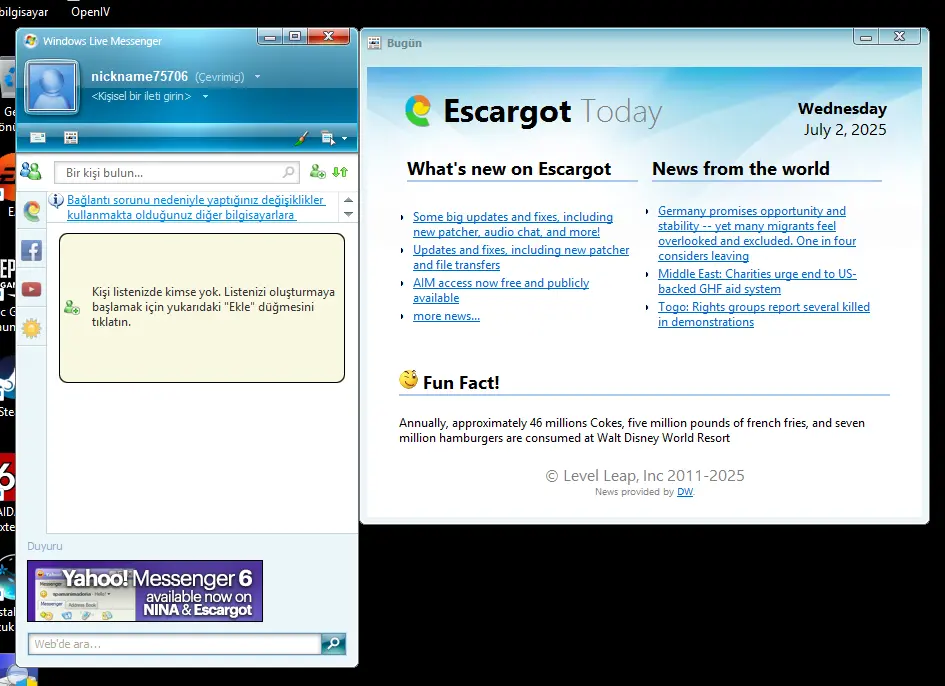Click the winking emoticon by Fun Fact

pyautogui.click(x=409, y=380)
